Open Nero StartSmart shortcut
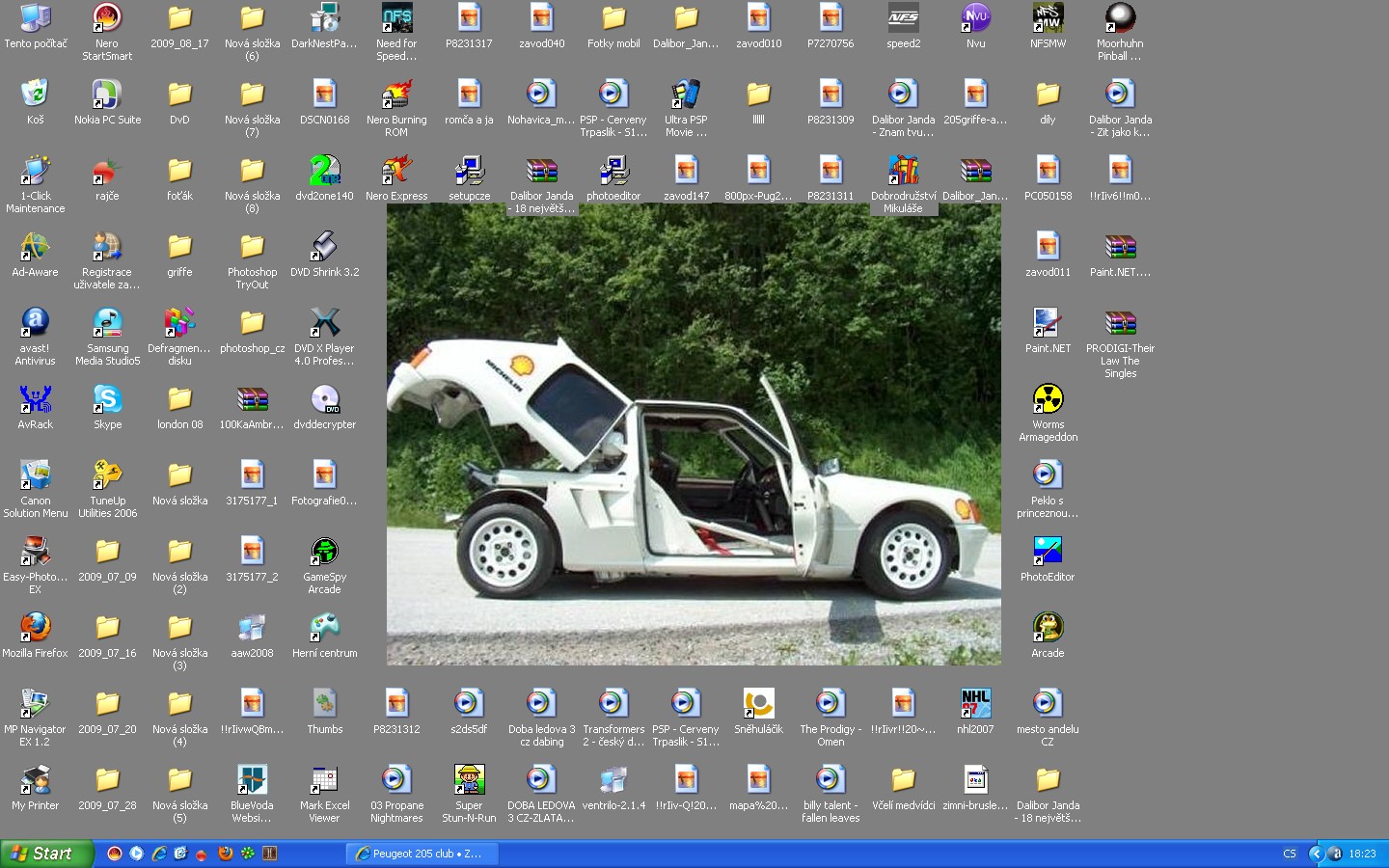Screen dimensions: 1389x868 click(107, 18)
